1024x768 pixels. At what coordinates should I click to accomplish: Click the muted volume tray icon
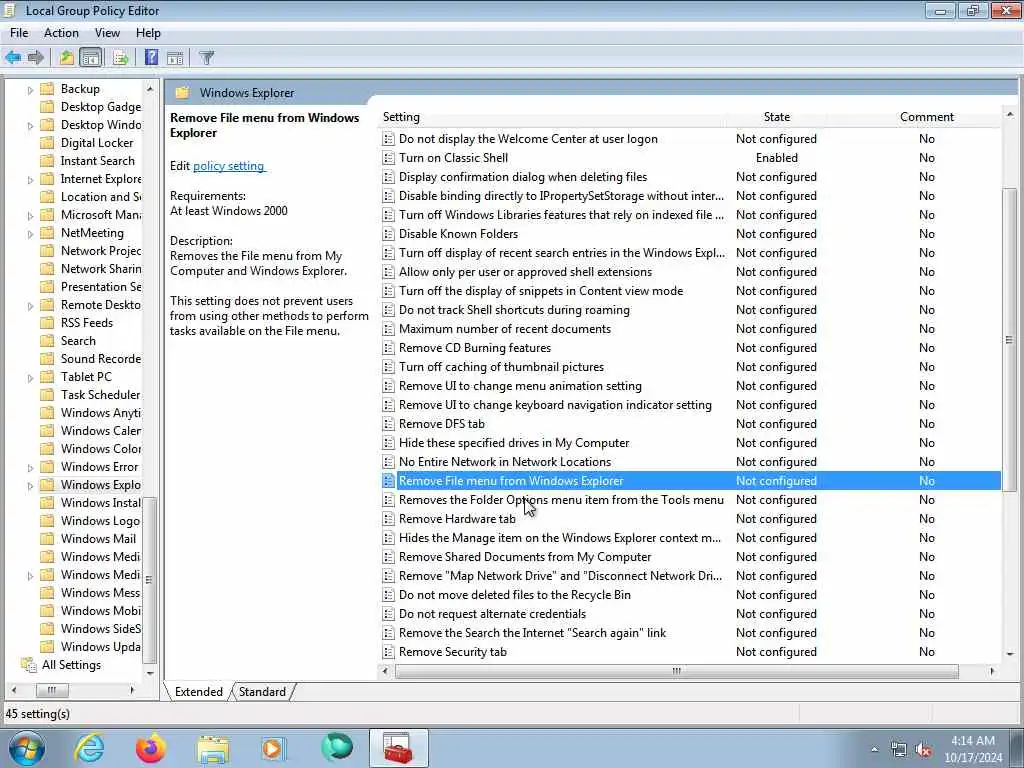point(923,750)
